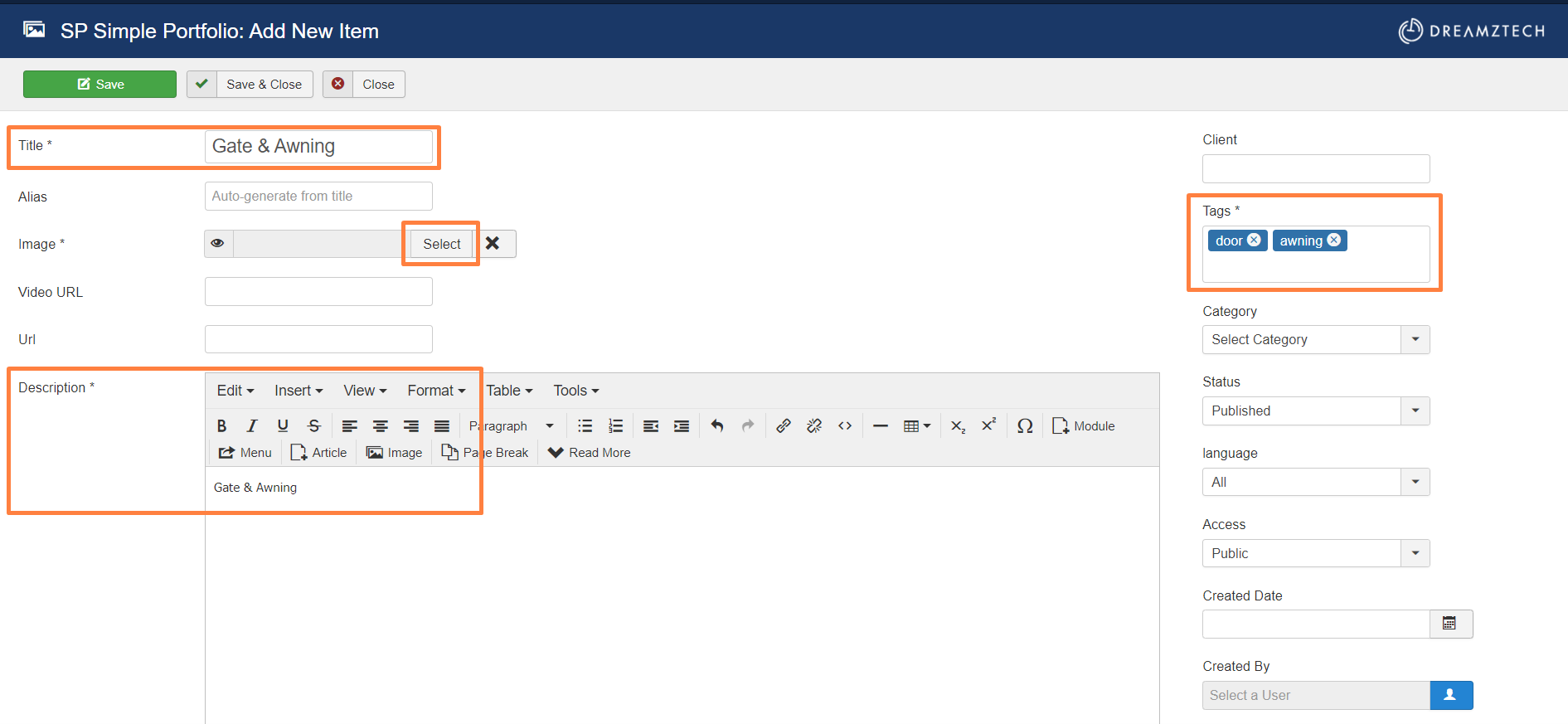This screenshot has height=724, width=1568.
Task: Insert or edit a link
Action: click(784, 426)
